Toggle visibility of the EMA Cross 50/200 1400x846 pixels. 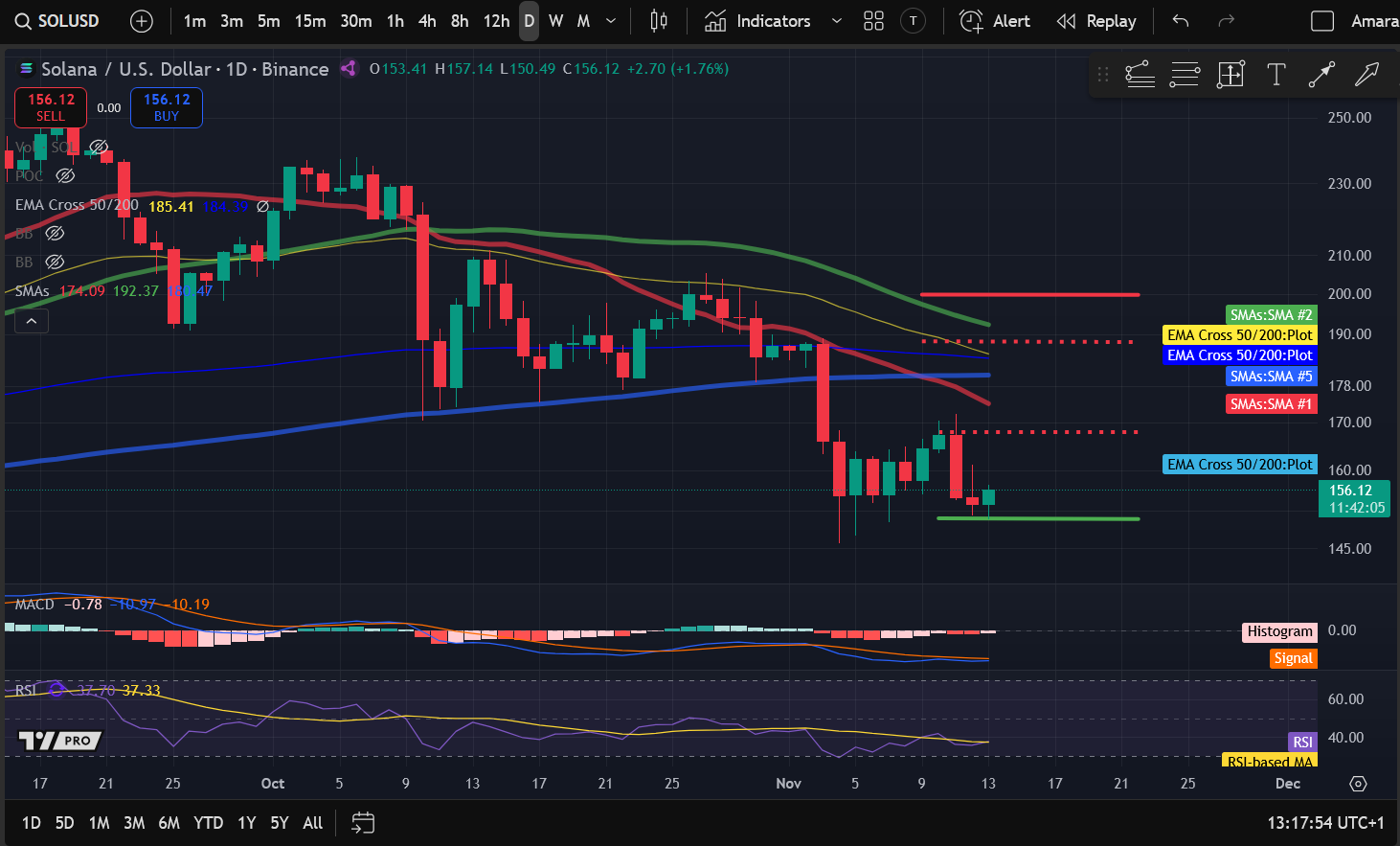(263, 205)
